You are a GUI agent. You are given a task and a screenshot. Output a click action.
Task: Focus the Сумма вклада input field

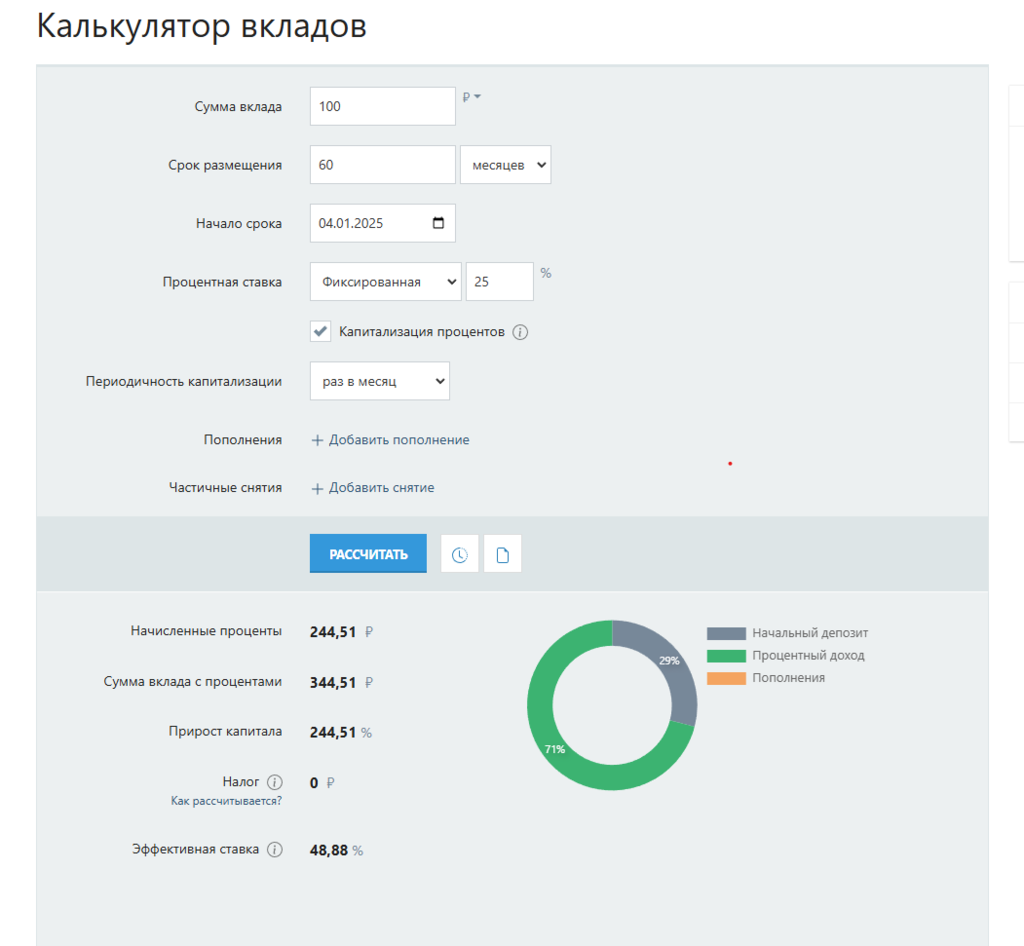click(382, 106)
